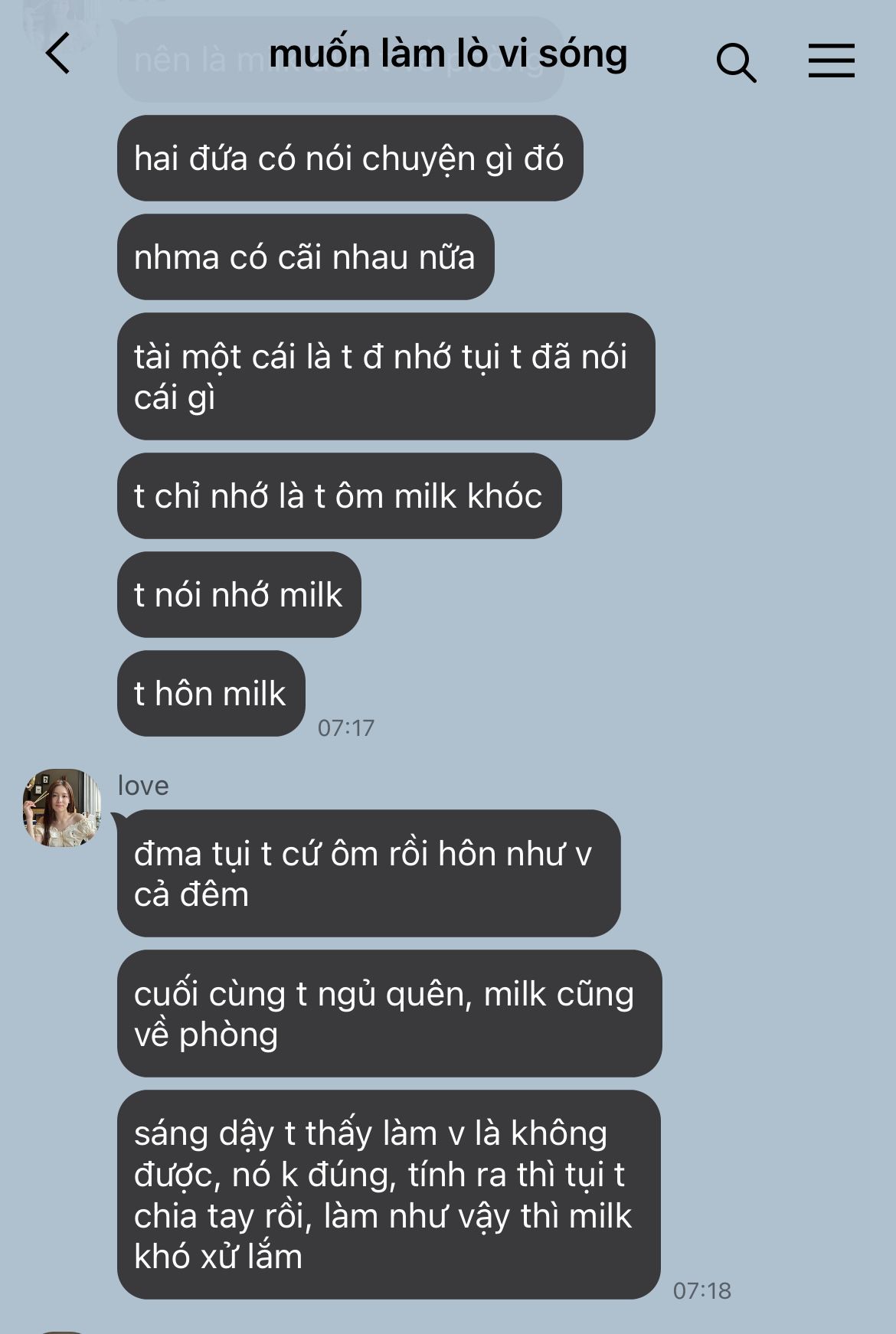
Task: Tap the 07:18 timestamp
Action: (702, 1290)
